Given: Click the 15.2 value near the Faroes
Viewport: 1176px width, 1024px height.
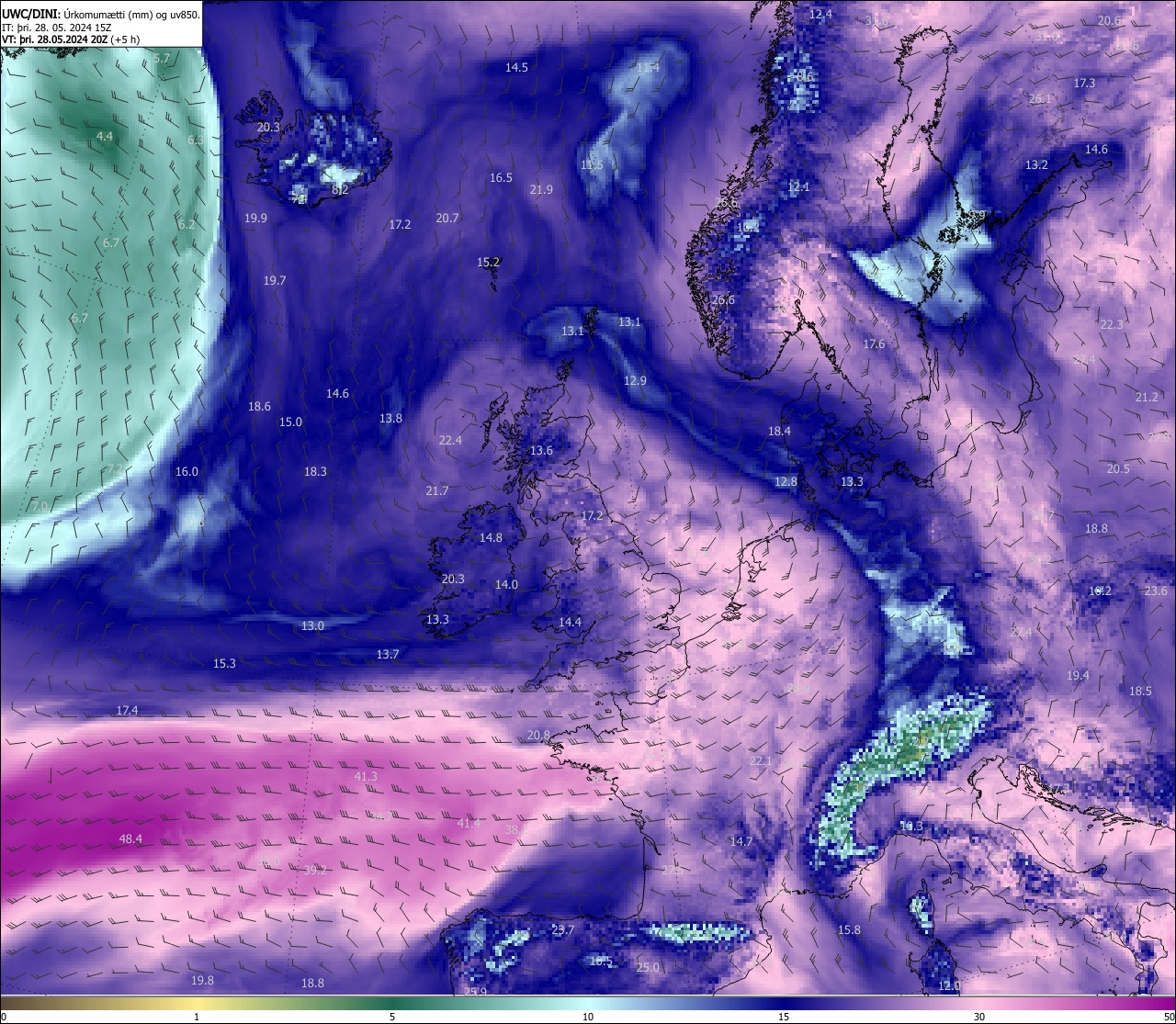Looking at the screenshot, I should click(488, 262).
